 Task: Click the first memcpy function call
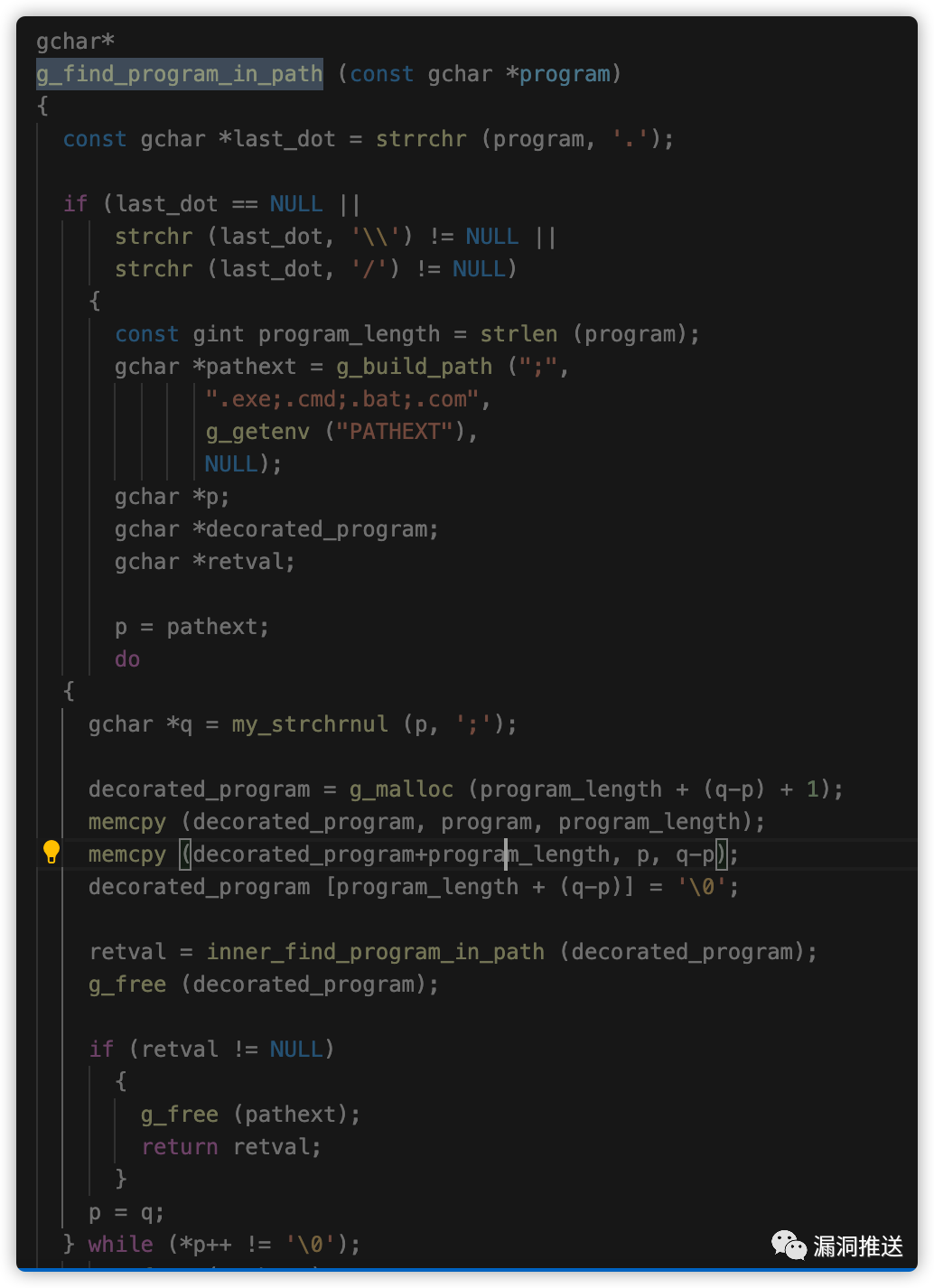[126, 822]
